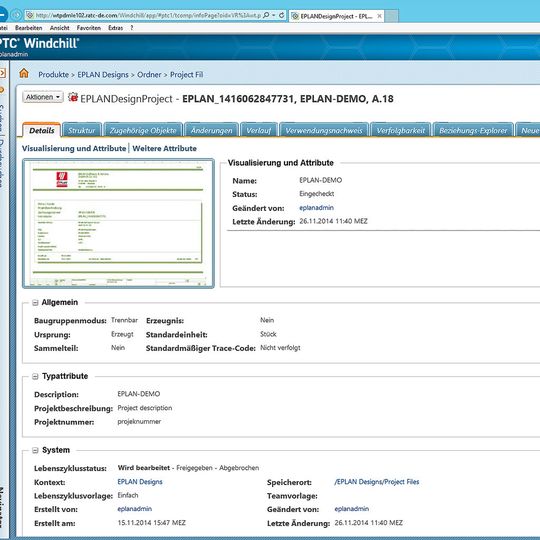Click the address bar search magnifier icon
This screenshot has height=540, width=540.
coord(266,15)
